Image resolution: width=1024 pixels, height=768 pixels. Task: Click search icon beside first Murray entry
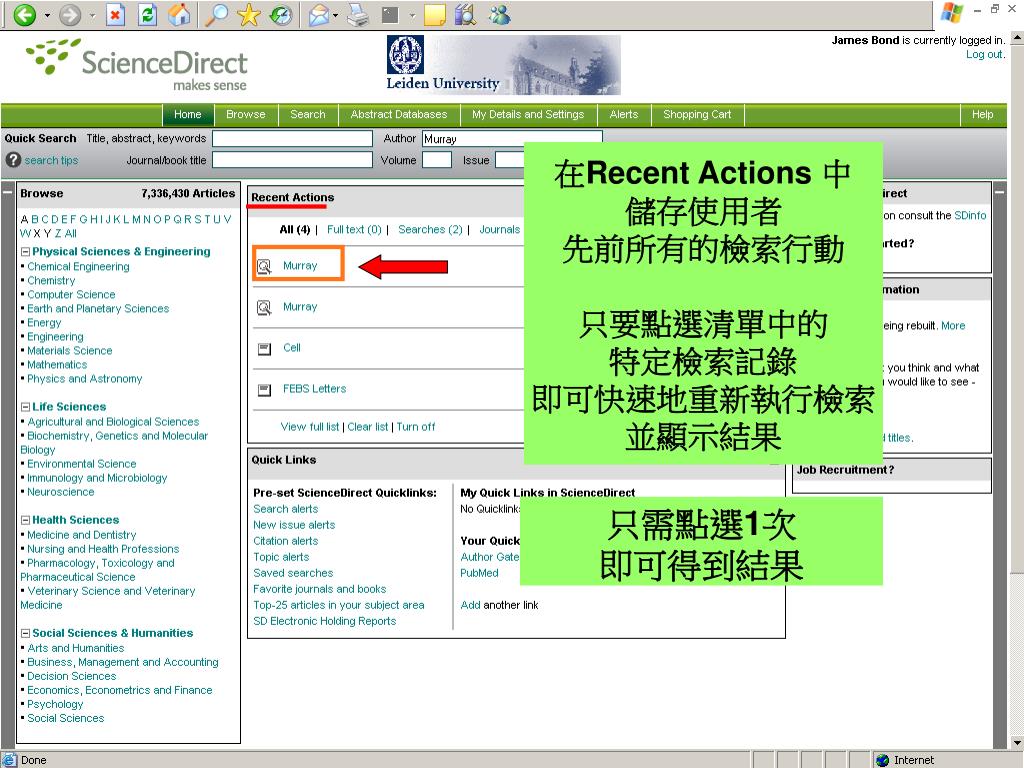[264, 266]
